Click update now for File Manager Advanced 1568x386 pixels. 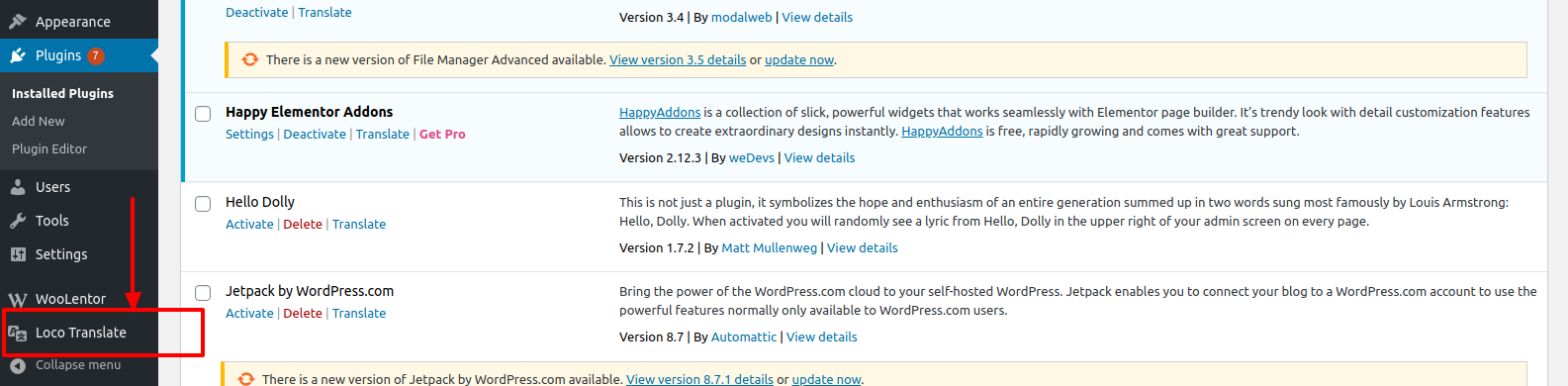799,59
